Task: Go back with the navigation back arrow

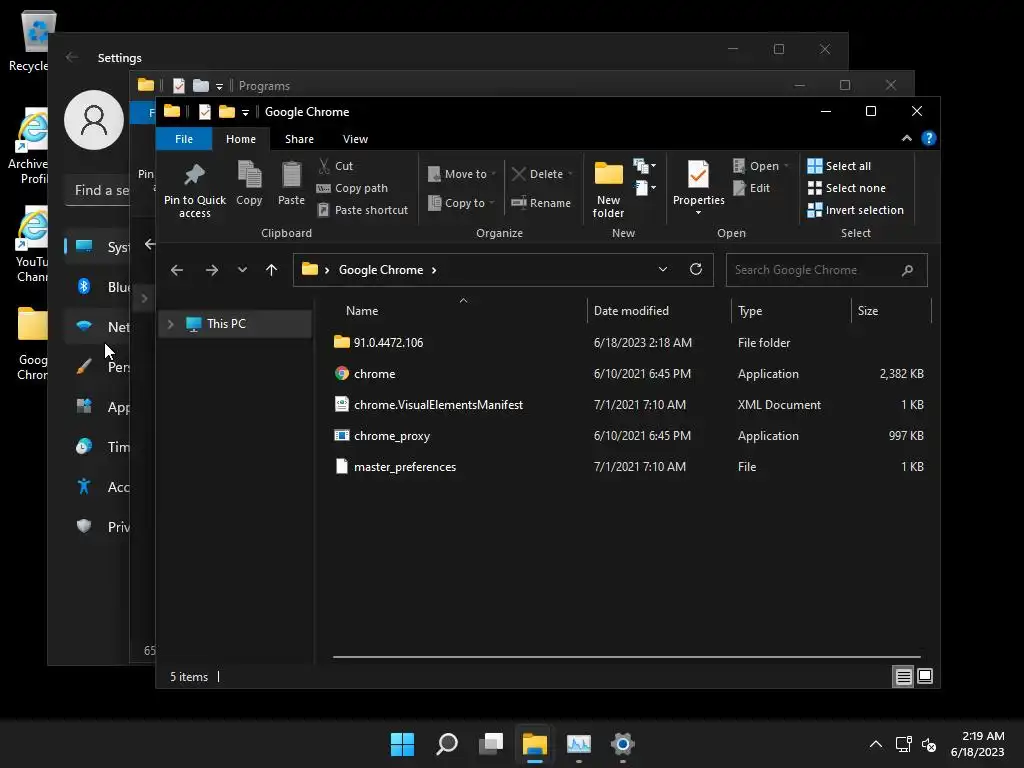Action: tap(177, 270)
